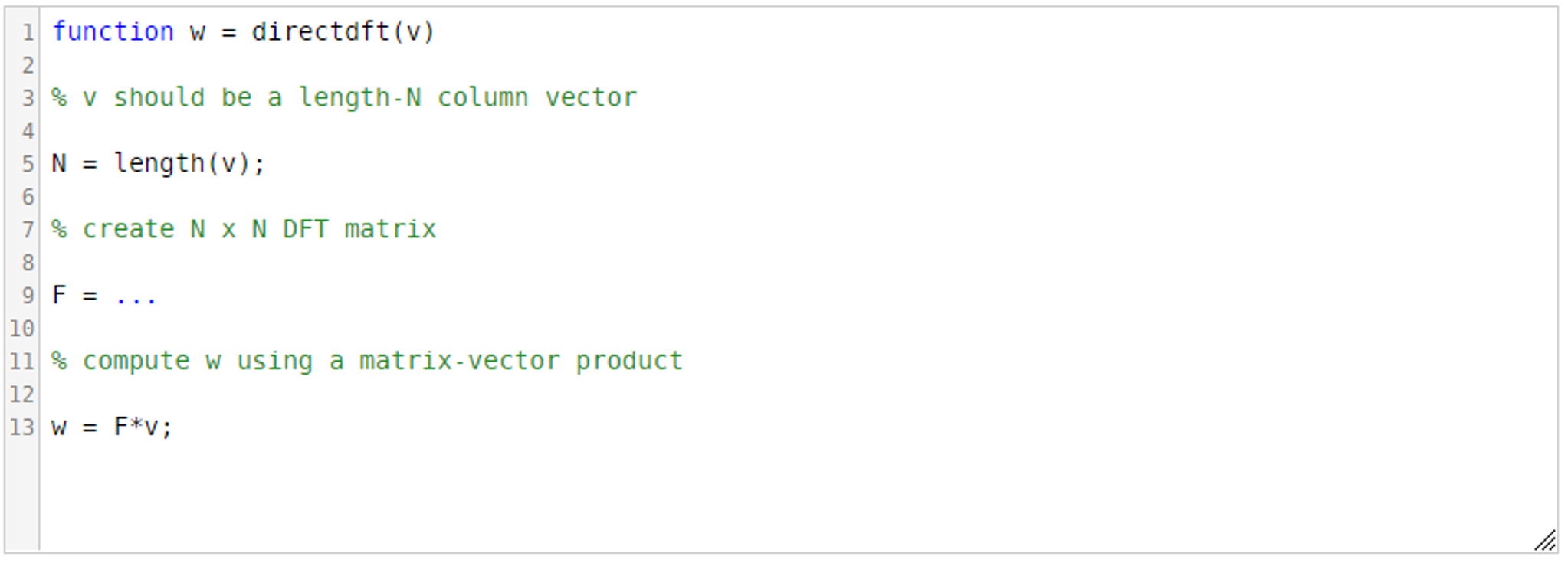Click the function name 'directdft' on line 1

tap(320, 32)
